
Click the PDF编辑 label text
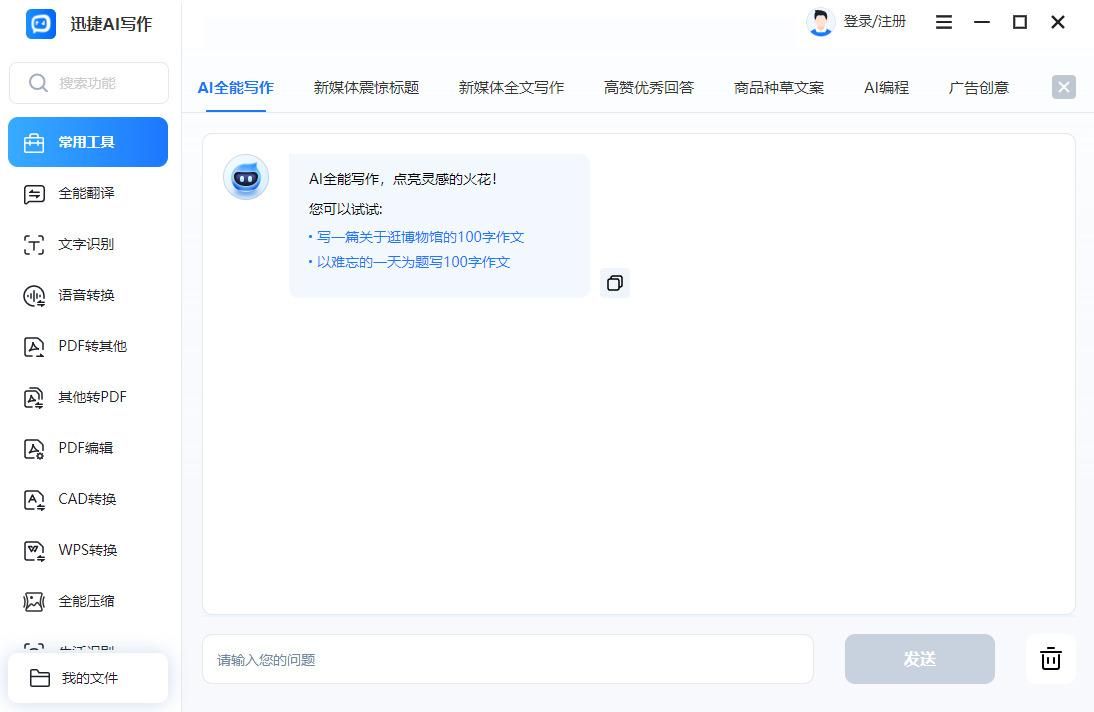pos(86,448)
